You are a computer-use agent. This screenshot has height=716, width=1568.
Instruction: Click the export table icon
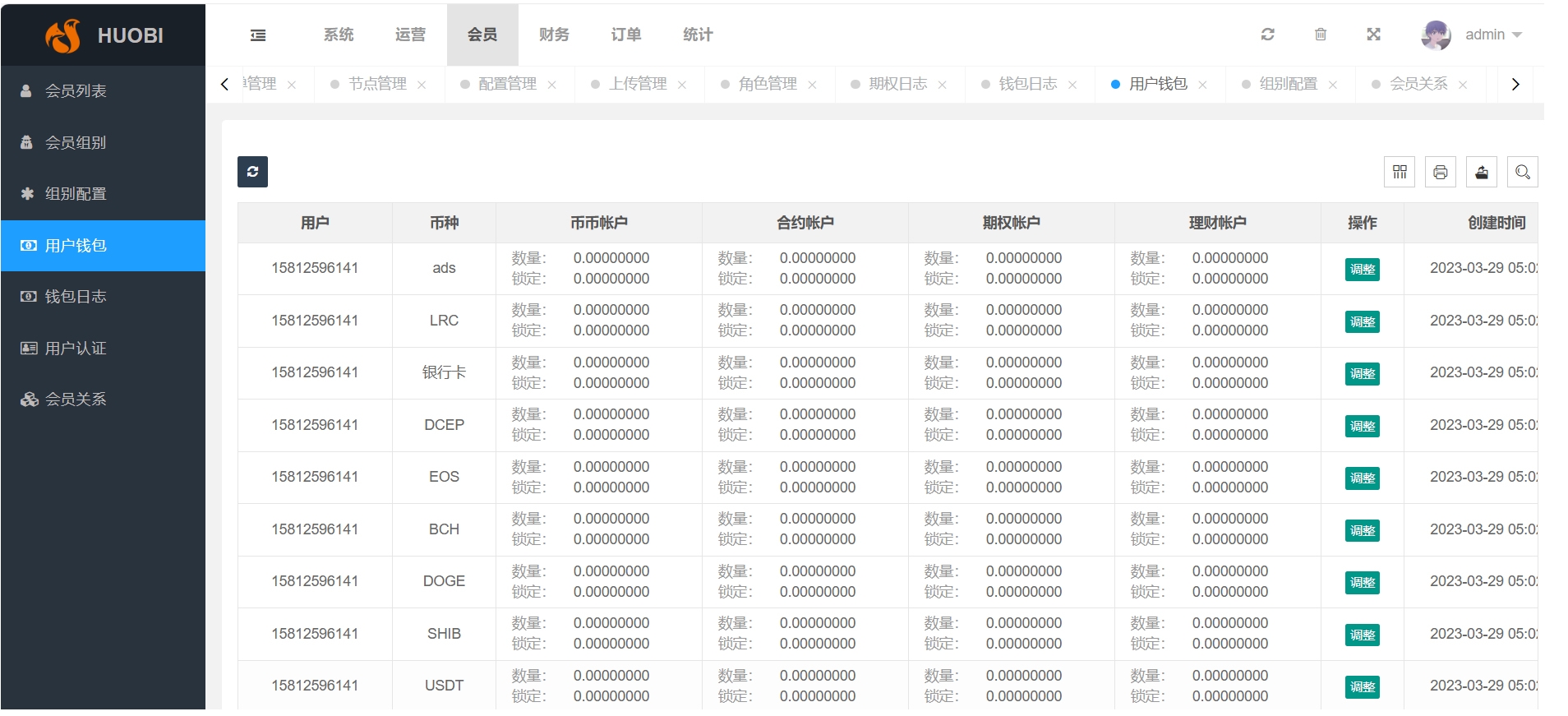click(x=1481, y=172)
